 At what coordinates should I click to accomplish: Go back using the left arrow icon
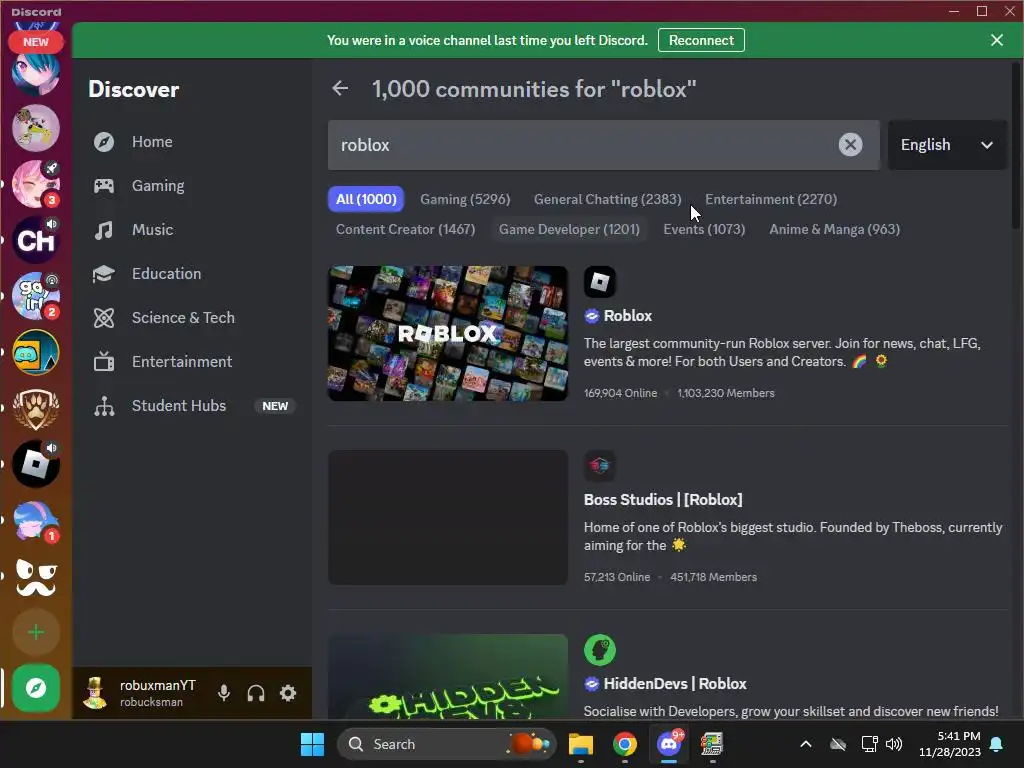340,88
